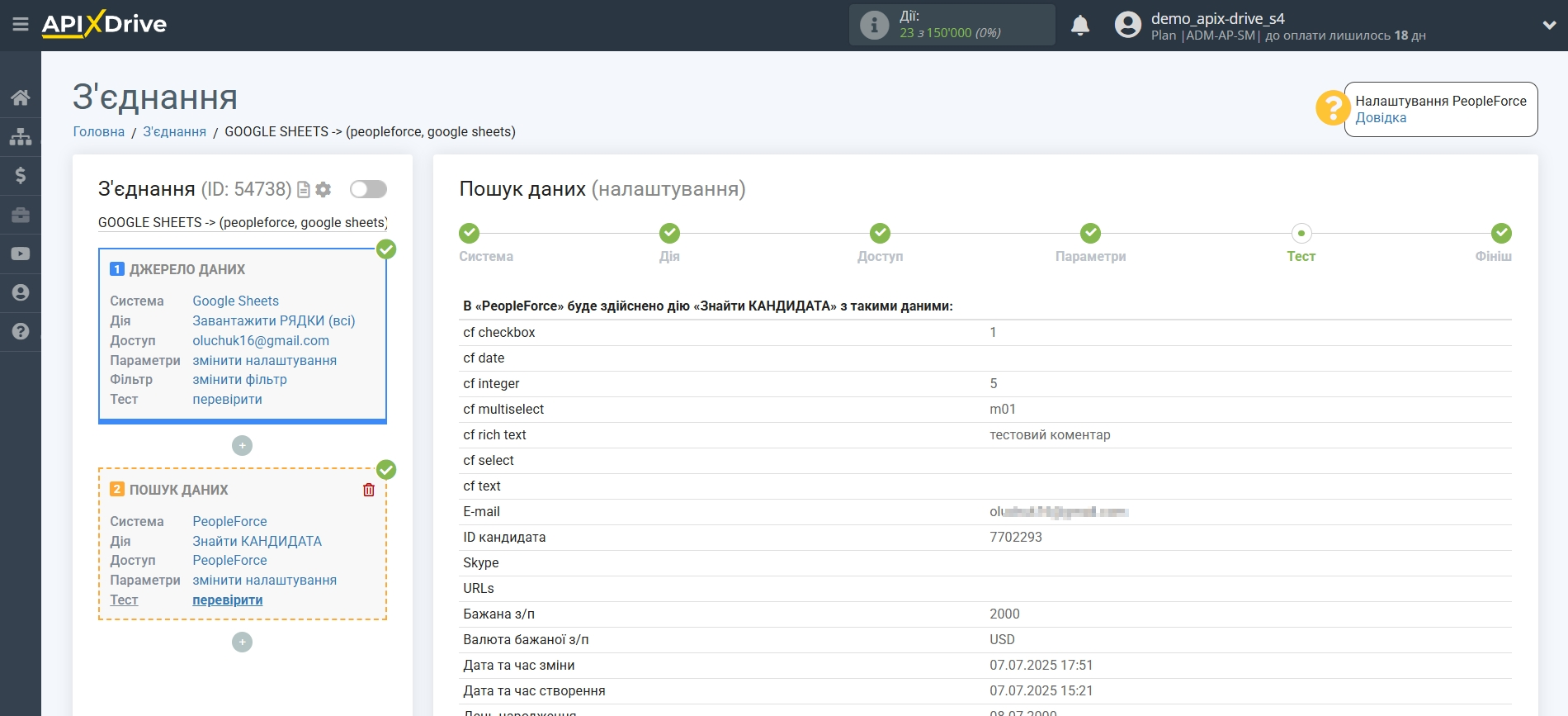
Task: Open the hamburger menu
Action: pyautogui.click(x=21, y=25)
